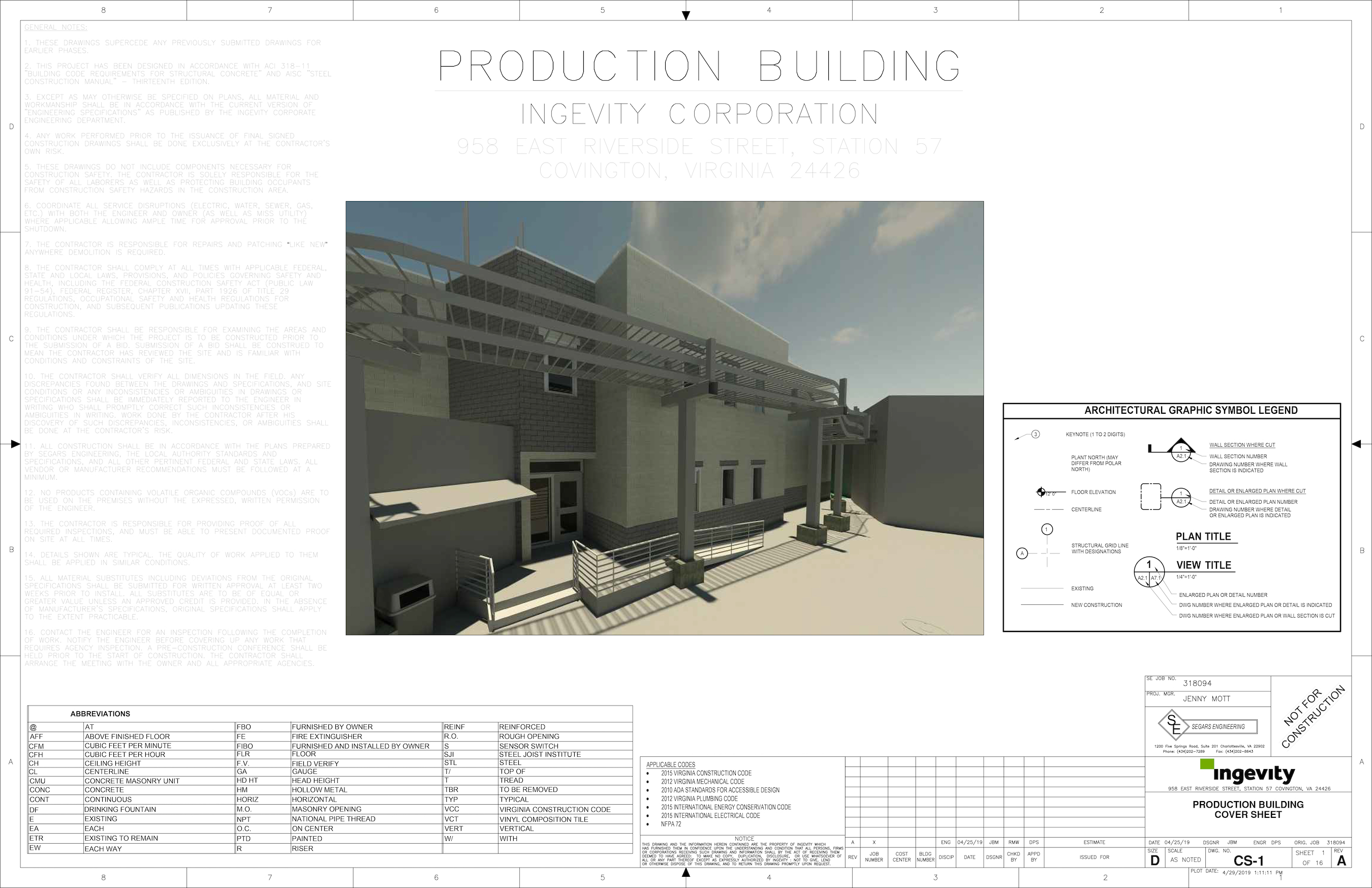The height and width of the screenshot is (888, 1372).
Task: Select the PLOT DATE 4/29/2019 text
Action: click(1236, 872)
